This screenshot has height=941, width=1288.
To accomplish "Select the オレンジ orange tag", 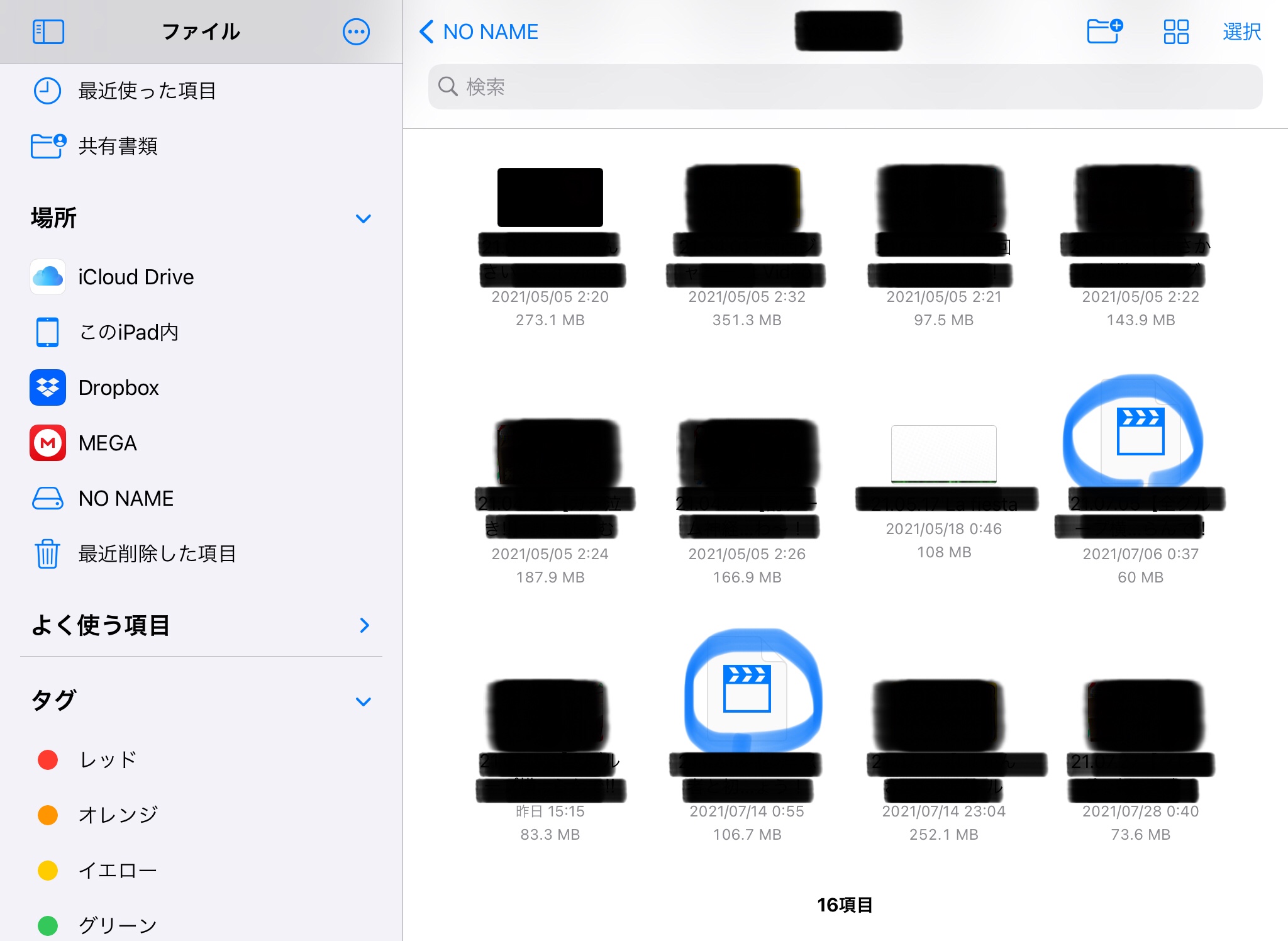I will 118,815.
